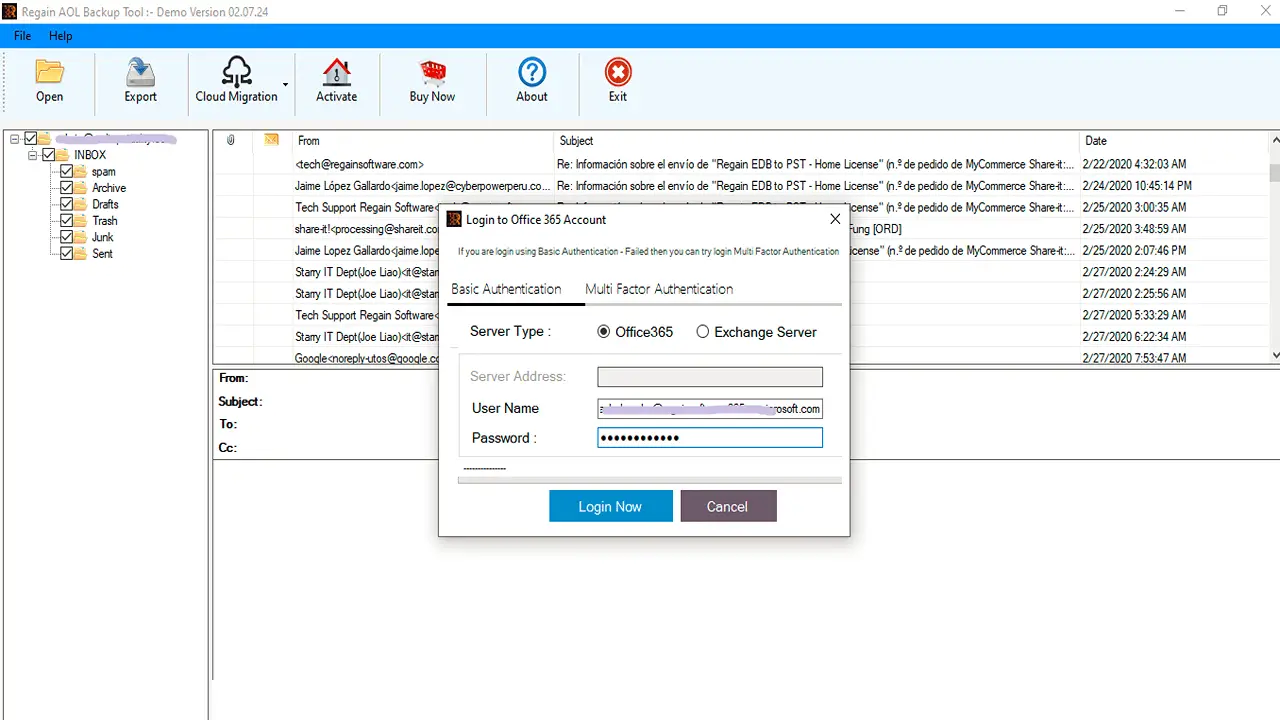Select the Trash folder label in tree

point(105,221)
